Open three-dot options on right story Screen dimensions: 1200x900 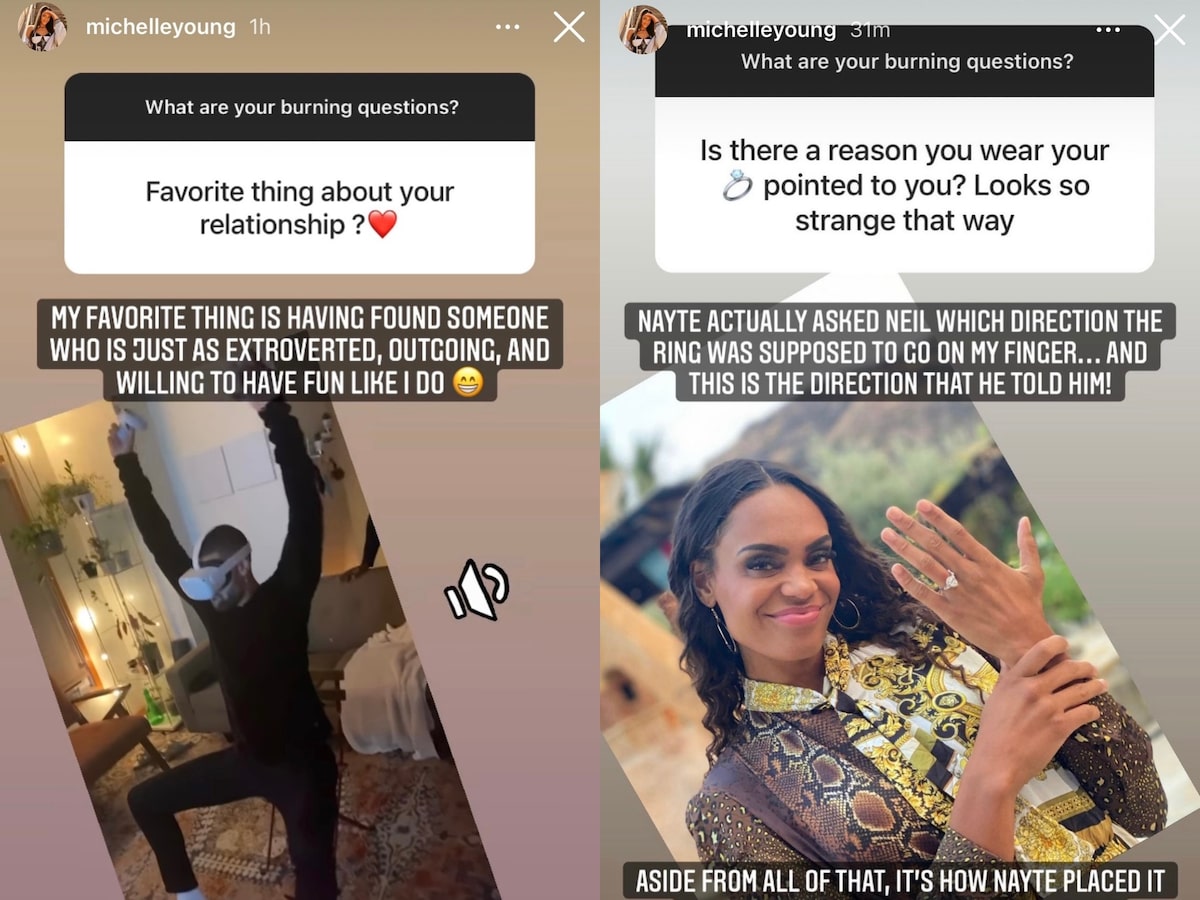(x=1108, y=30)
